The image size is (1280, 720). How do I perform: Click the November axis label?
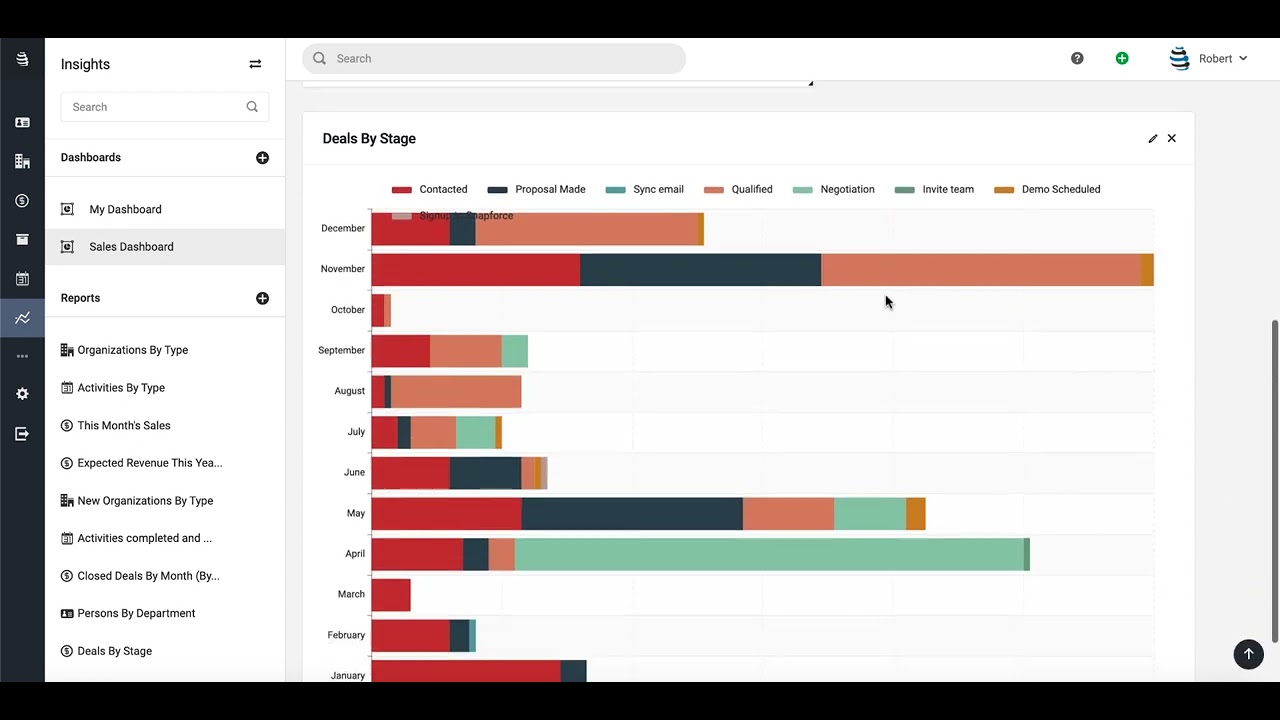343,269
